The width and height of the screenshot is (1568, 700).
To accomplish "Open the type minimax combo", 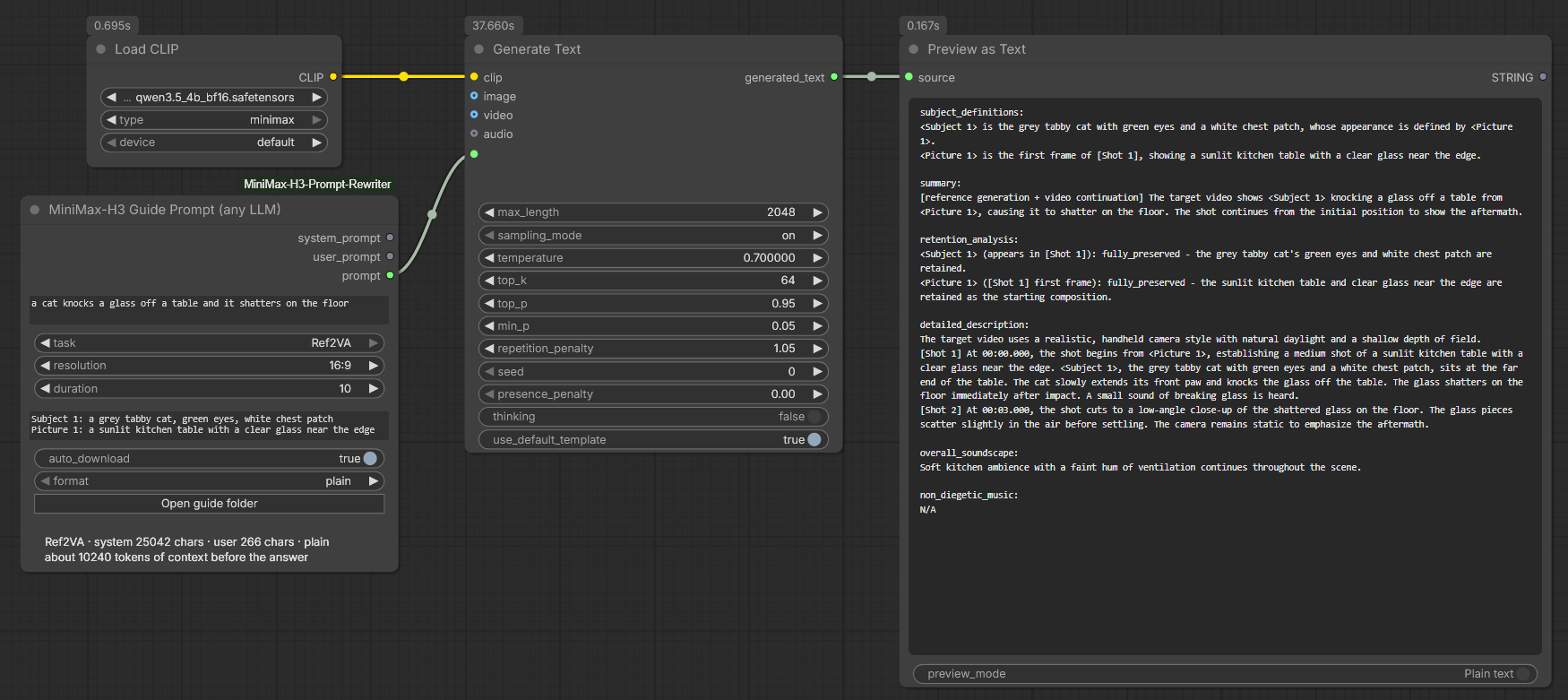I will click(x=214, y=119).
